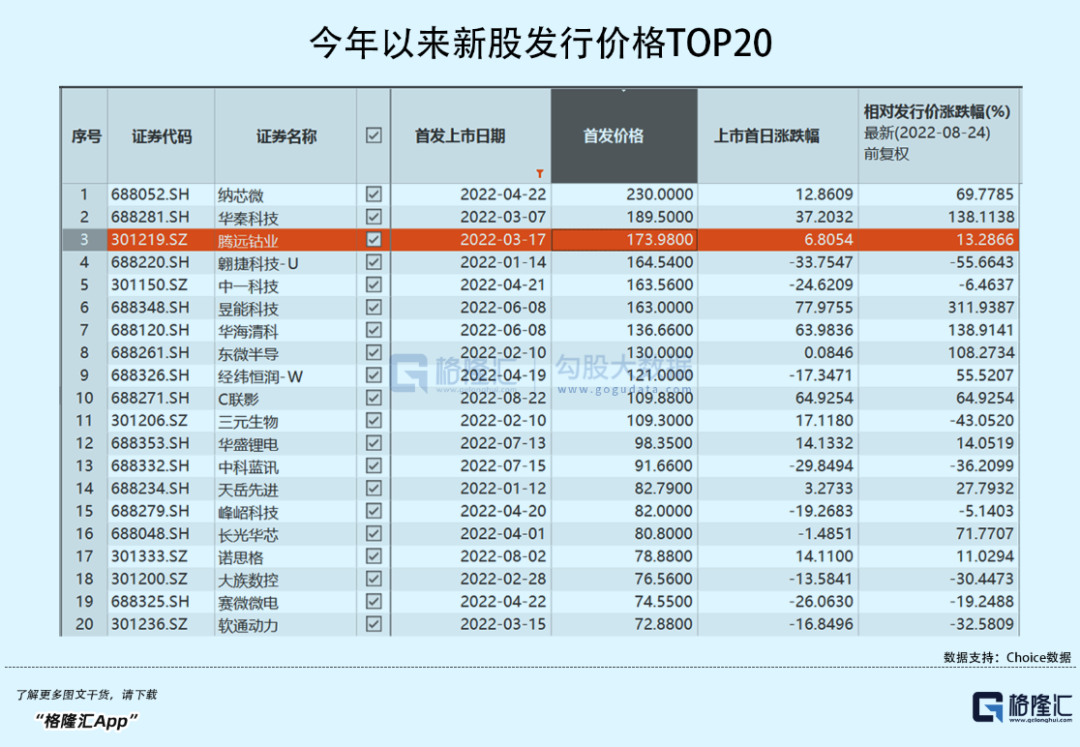Click the relative change value -5.1403
Image resolution: width=1080 pixels, height=747 pixels.
[985, 511]
